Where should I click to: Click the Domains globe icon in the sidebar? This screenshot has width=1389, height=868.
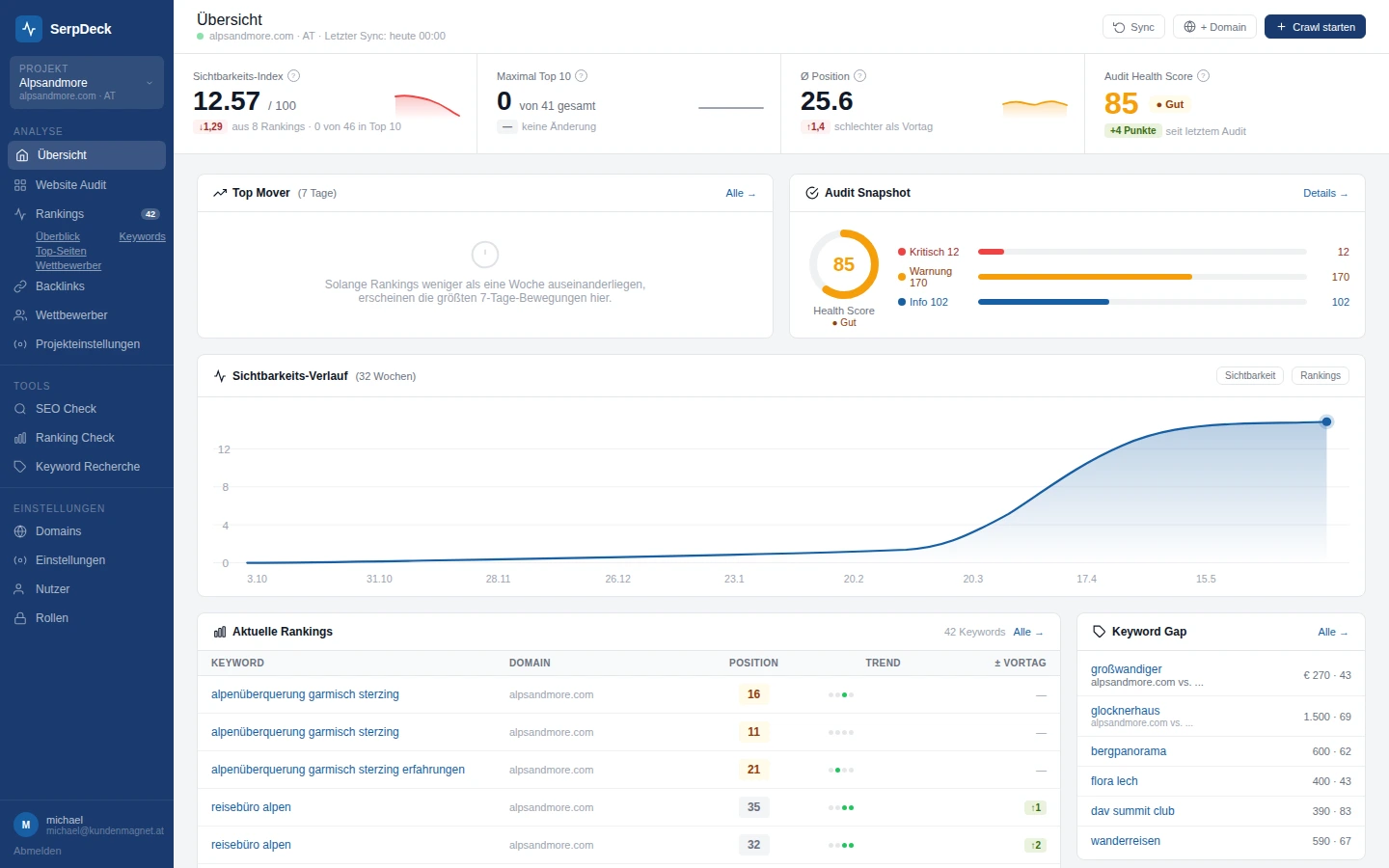pos(20,531)
